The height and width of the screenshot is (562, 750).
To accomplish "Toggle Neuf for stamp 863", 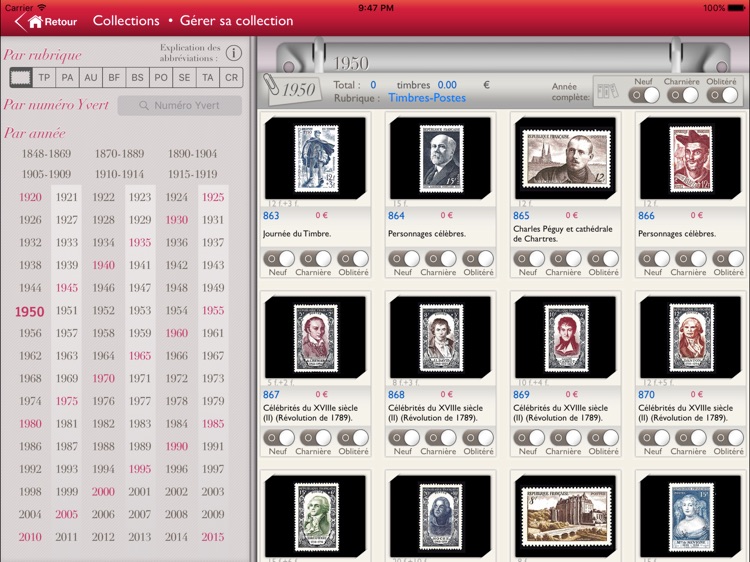I will click(279, 259).
